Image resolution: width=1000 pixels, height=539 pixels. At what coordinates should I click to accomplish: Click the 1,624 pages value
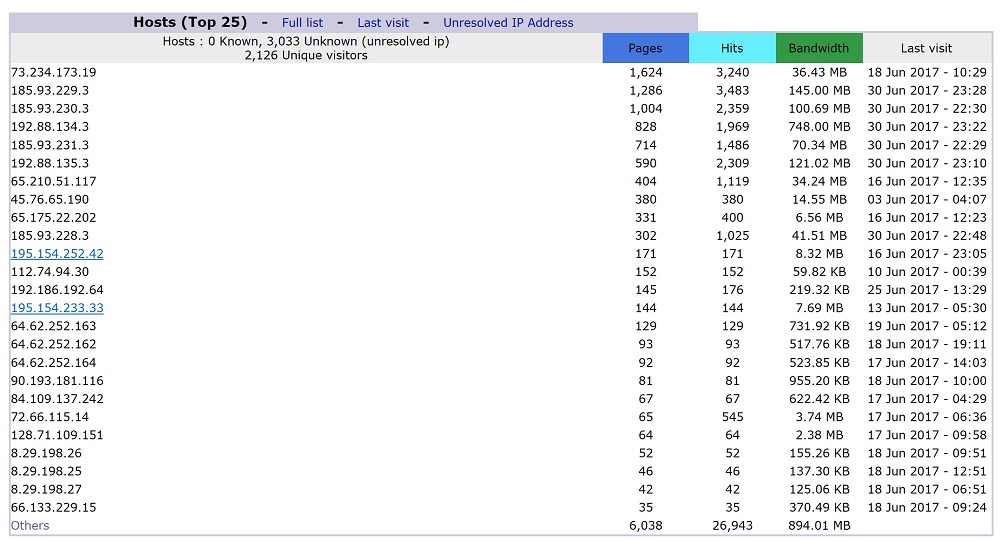pos(645,73)
